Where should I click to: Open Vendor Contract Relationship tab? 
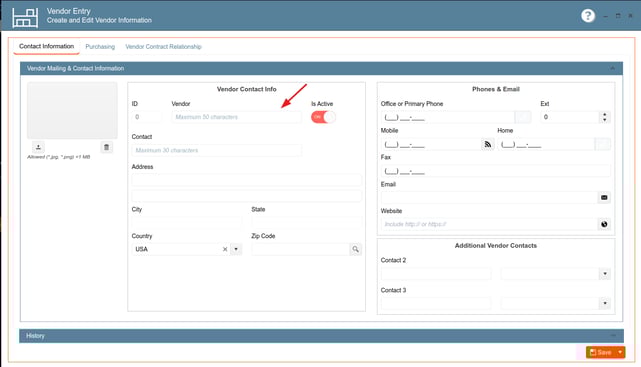(x=164, y=47)
